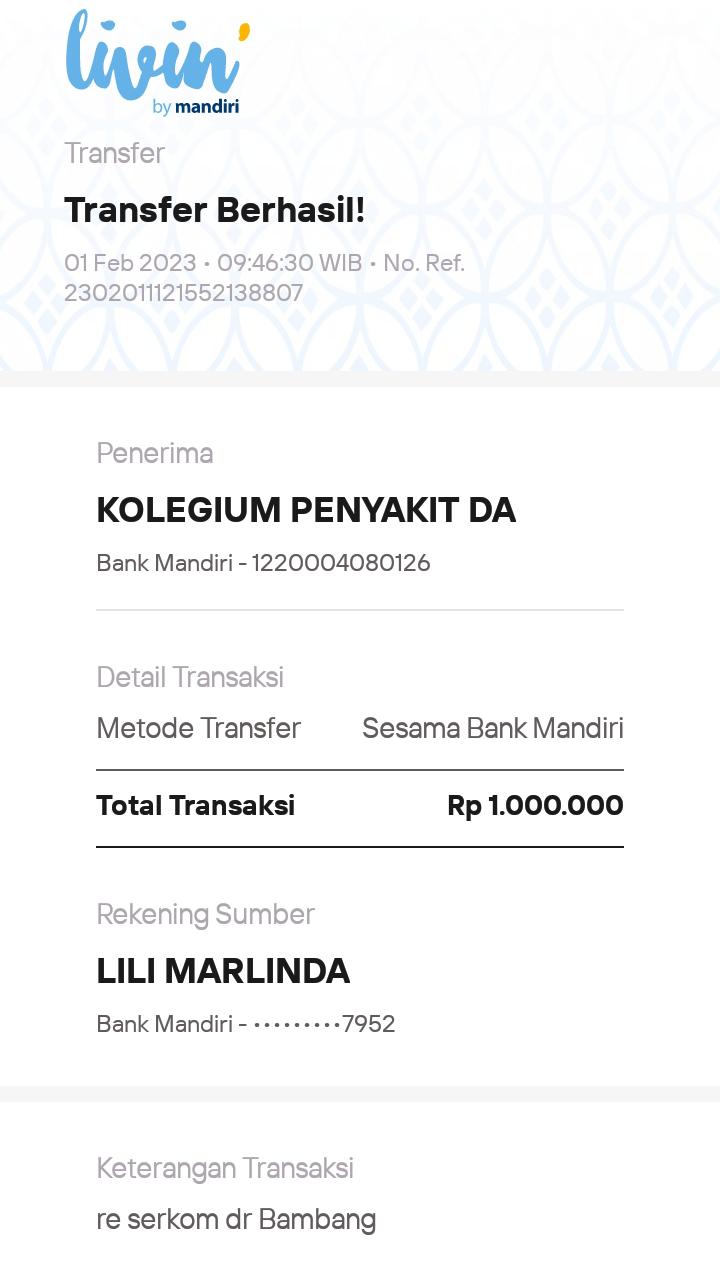
Task: Select the amount Rp 1.000.000
Action: point(535,805)
